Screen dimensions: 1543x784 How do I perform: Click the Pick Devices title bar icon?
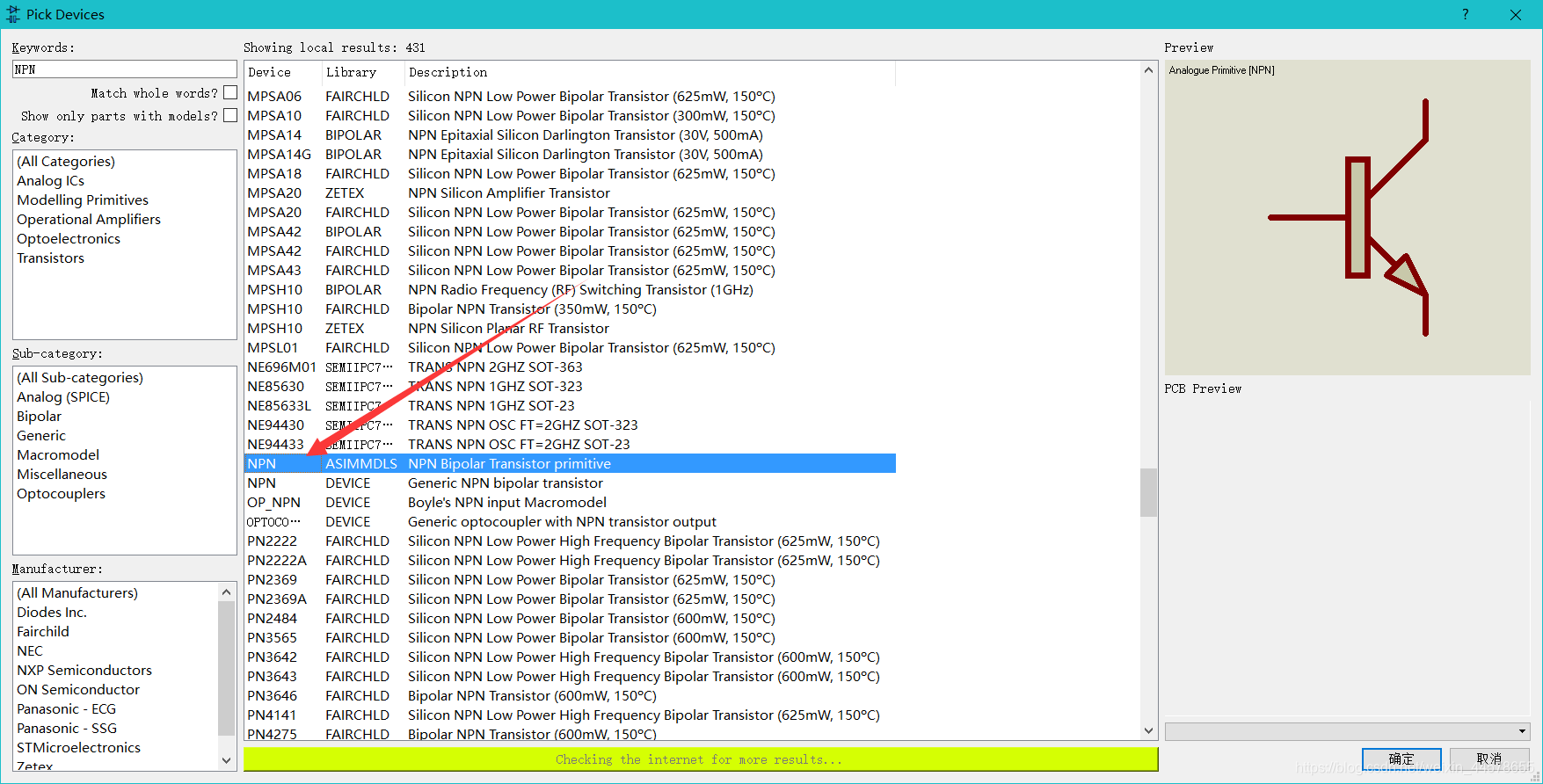point(13,14)
